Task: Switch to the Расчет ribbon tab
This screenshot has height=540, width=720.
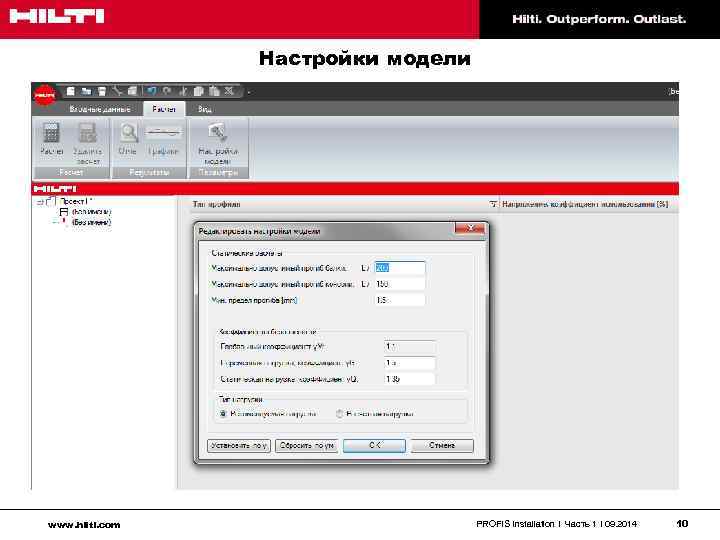Action: (x=164, y=109)
